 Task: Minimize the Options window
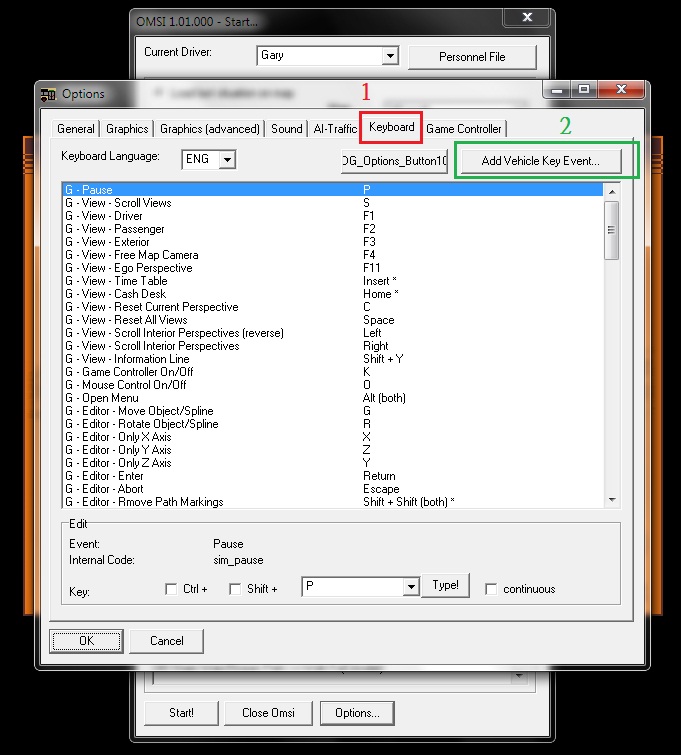[x=557, y=90]
